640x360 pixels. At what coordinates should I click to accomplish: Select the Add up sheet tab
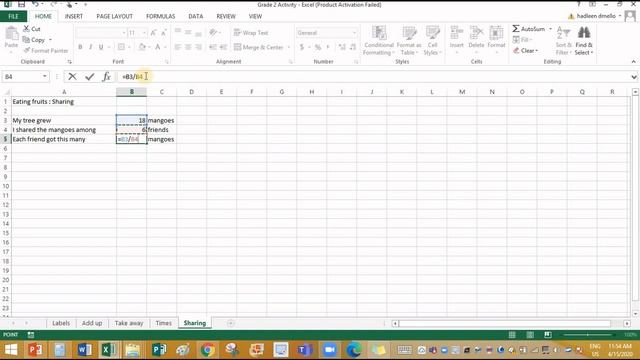[92, 323]
